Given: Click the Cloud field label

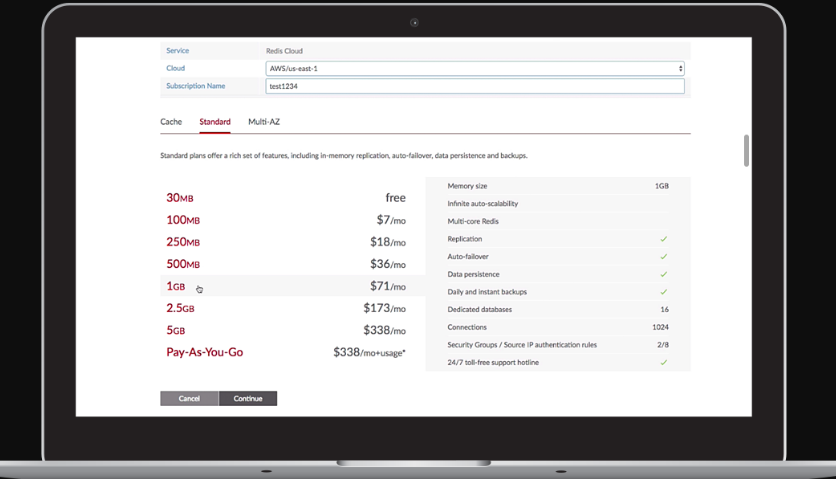Looking at the screenshot, I should pyautogui.click(x=175, y=68).
